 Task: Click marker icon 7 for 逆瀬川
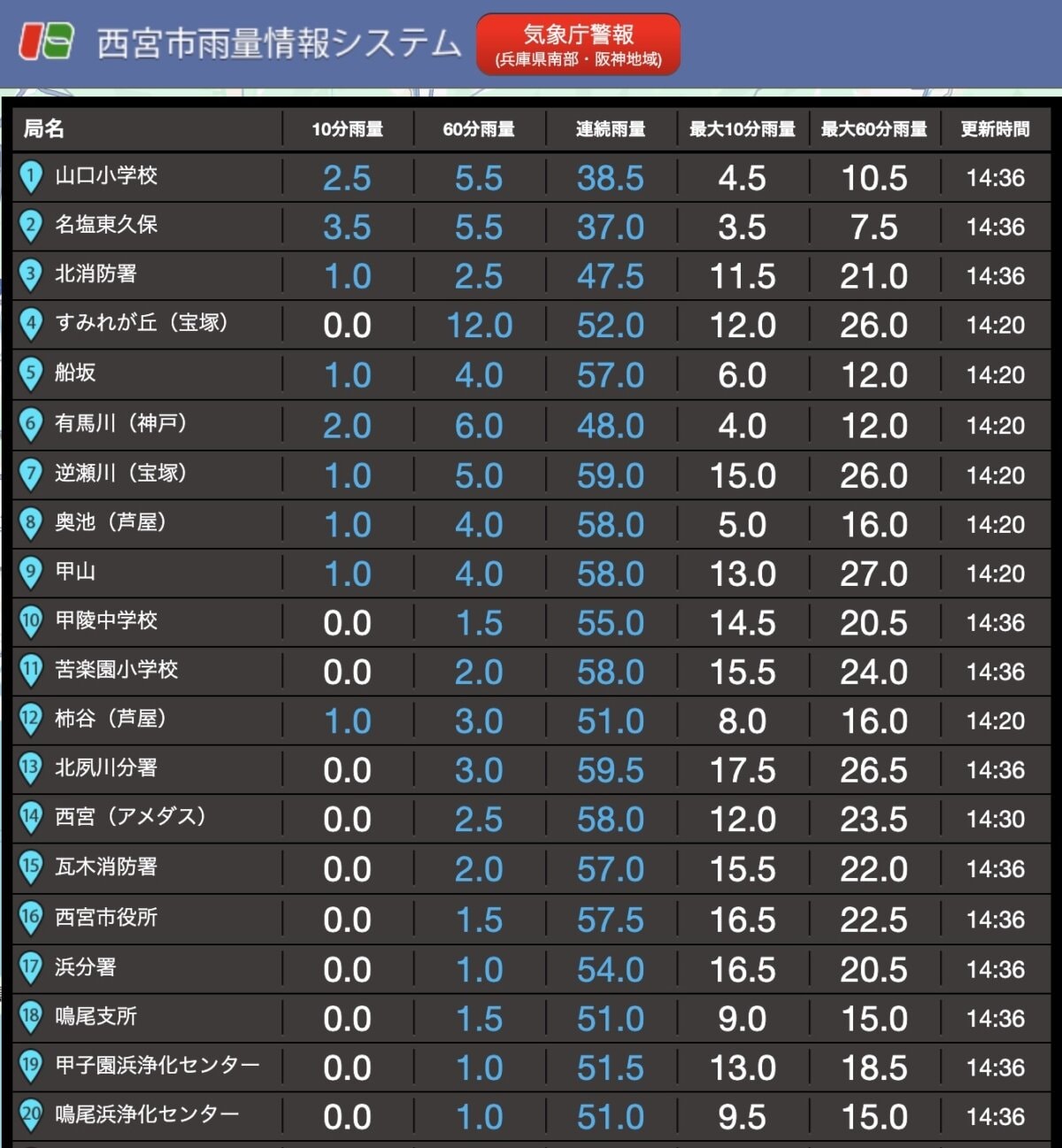click(x=30, y=475)
